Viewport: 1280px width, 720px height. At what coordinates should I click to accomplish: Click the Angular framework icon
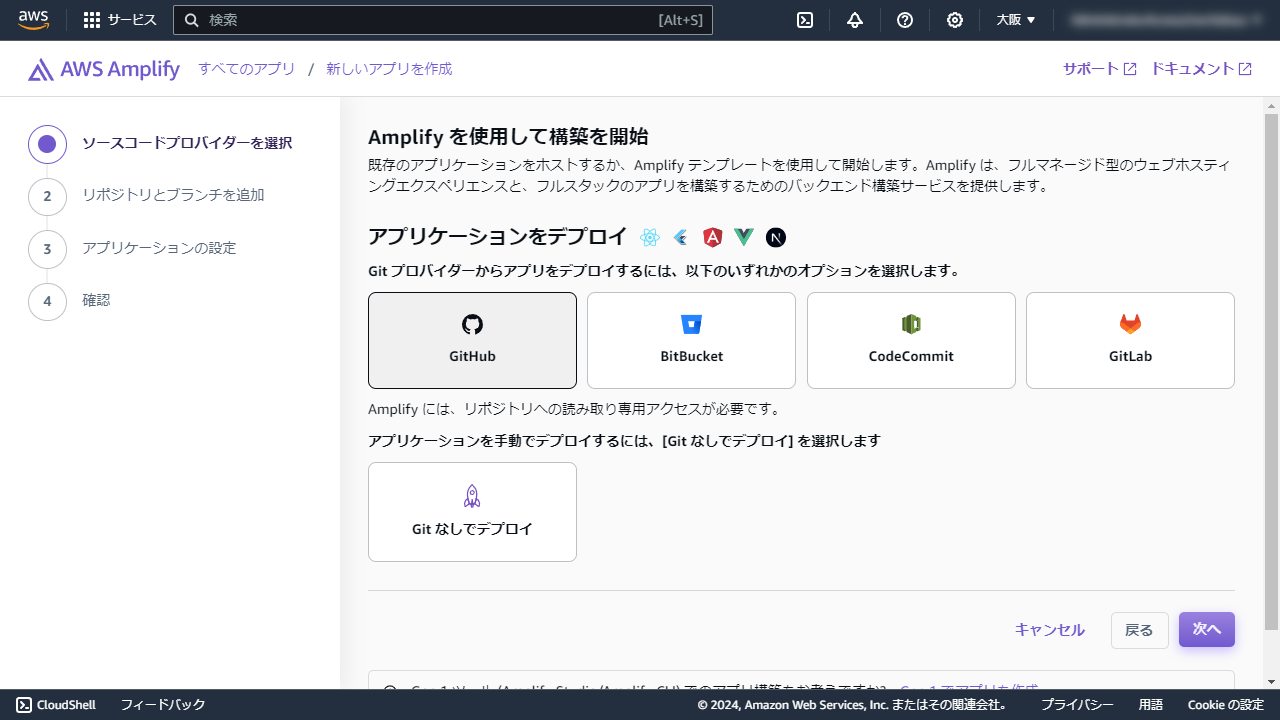coord(712,237)
